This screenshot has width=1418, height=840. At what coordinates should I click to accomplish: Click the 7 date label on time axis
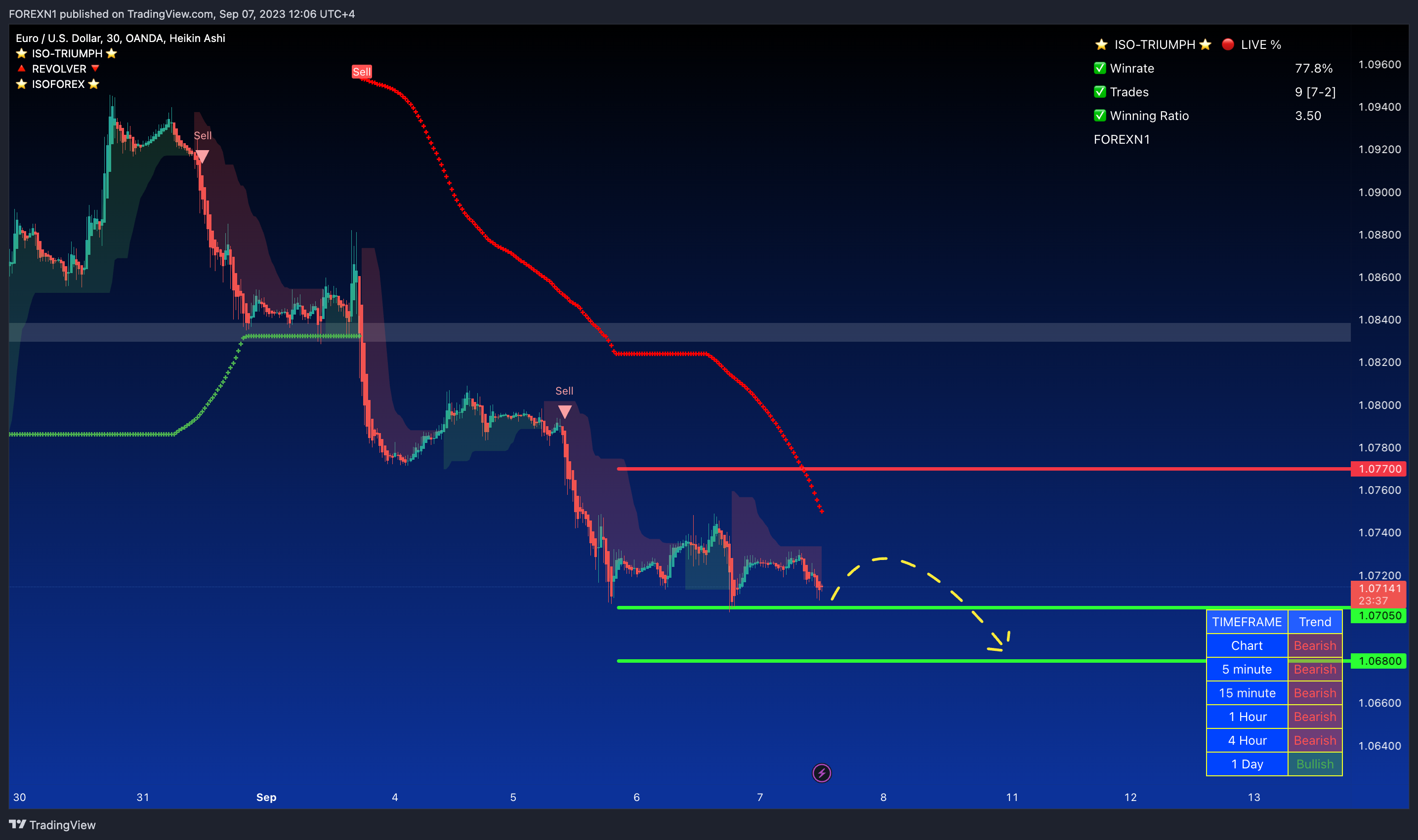pos(760,797)
